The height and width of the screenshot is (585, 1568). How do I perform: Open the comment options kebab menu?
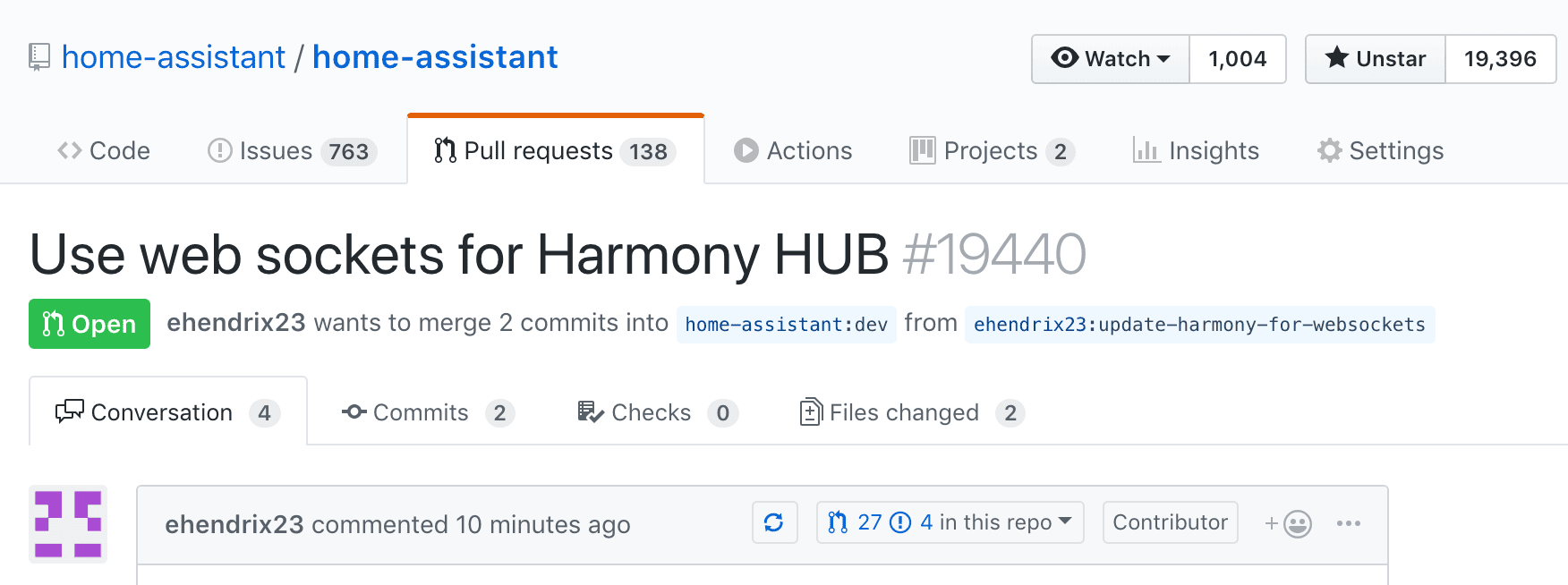1350,523
